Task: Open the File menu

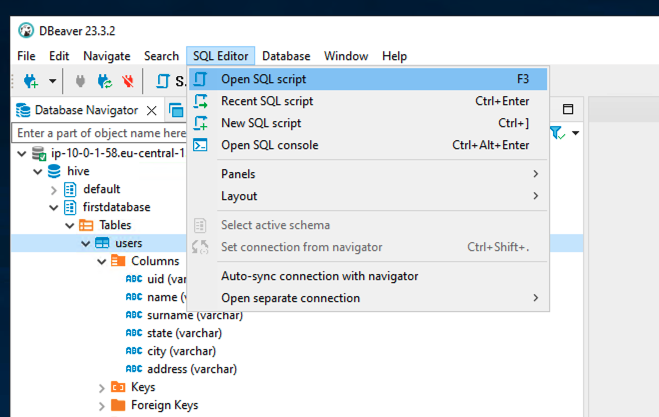Action: [26, 56]
